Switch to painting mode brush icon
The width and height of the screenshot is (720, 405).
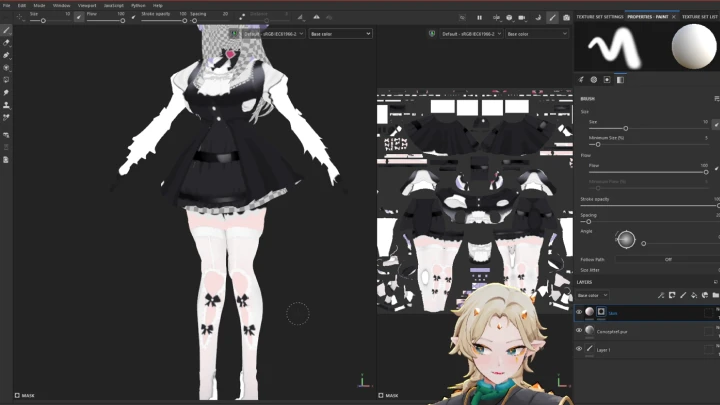click(552, 17)
